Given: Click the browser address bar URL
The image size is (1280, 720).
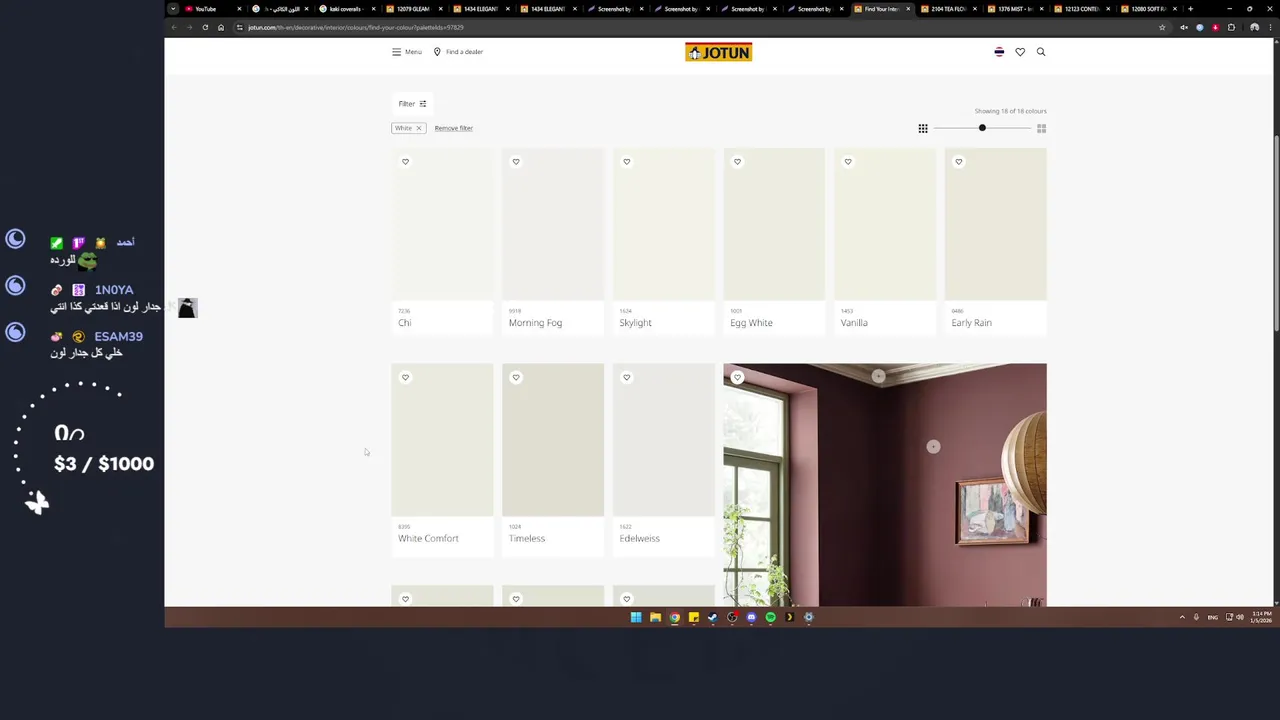Looking at the screenshot, I should tap(356, 27).
